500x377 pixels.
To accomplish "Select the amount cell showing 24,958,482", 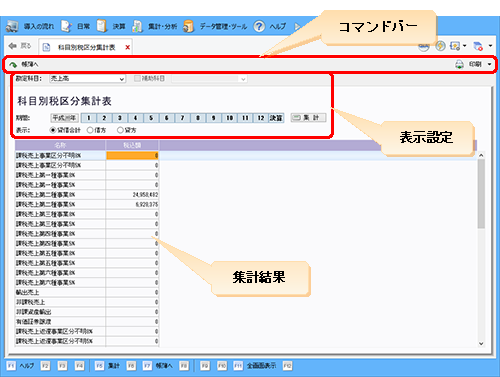I will tap(132, 194).
